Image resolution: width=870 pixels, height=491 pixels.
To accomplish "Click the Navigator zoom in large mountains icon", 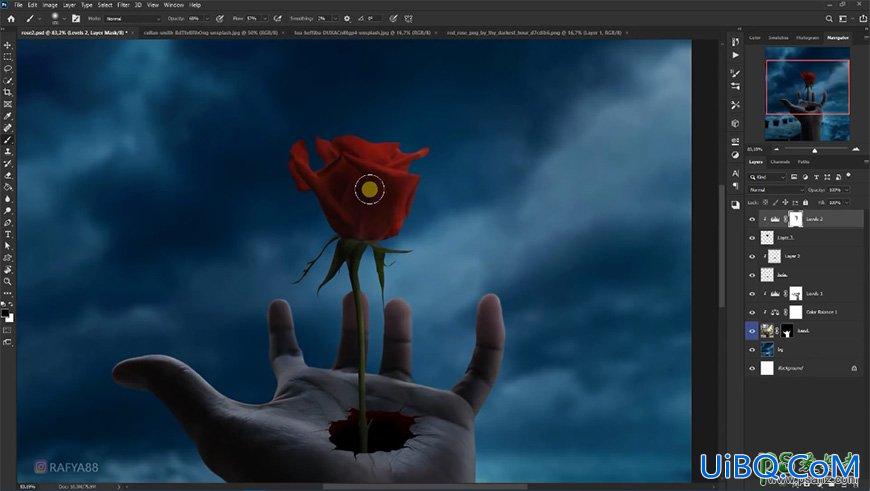I will point(855,149).
